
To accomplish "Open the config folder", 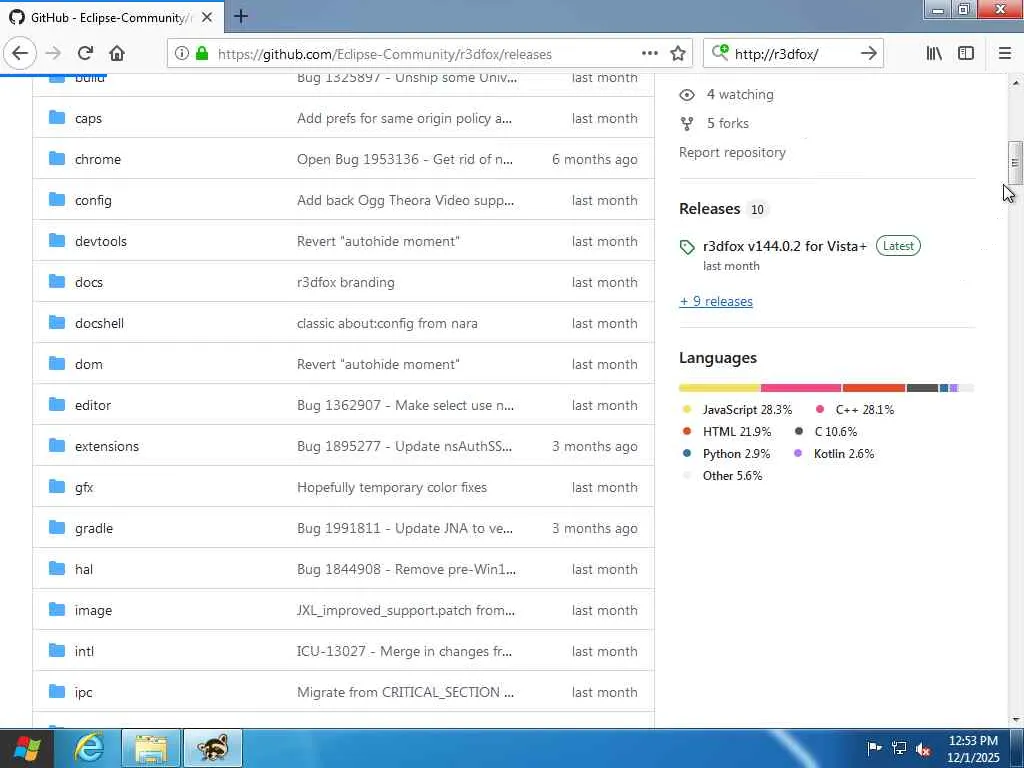I will 93,200.
